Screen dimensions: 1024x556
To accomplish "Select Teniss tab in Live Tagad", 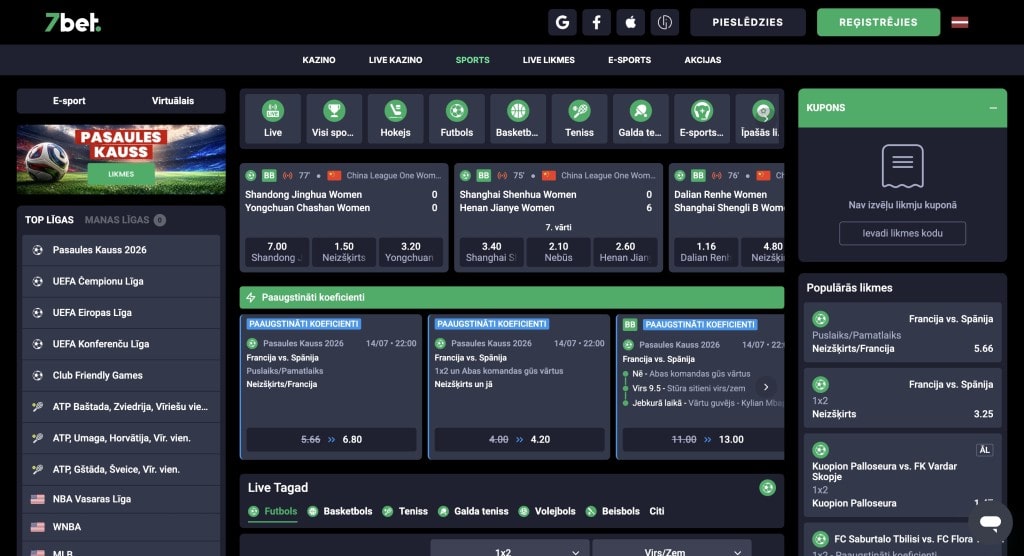I will click(406, 512).
